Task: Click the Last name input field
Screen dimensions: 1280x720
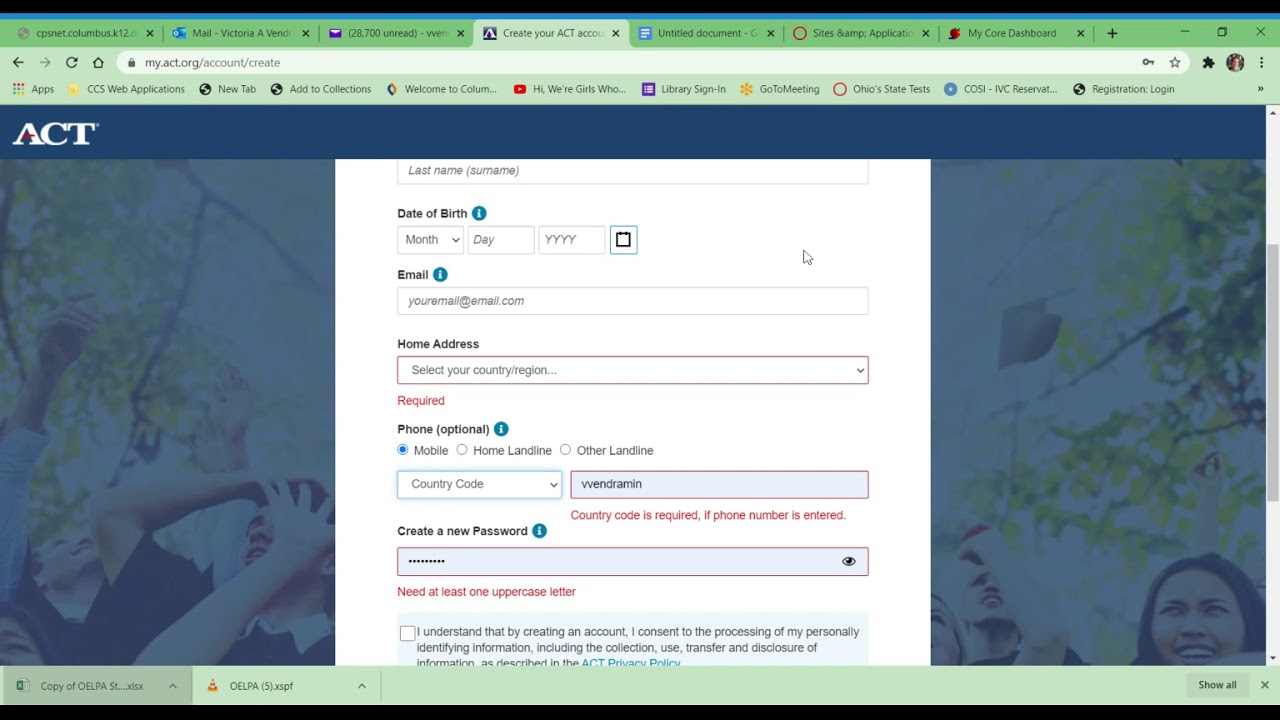Action: click(633, 171)
